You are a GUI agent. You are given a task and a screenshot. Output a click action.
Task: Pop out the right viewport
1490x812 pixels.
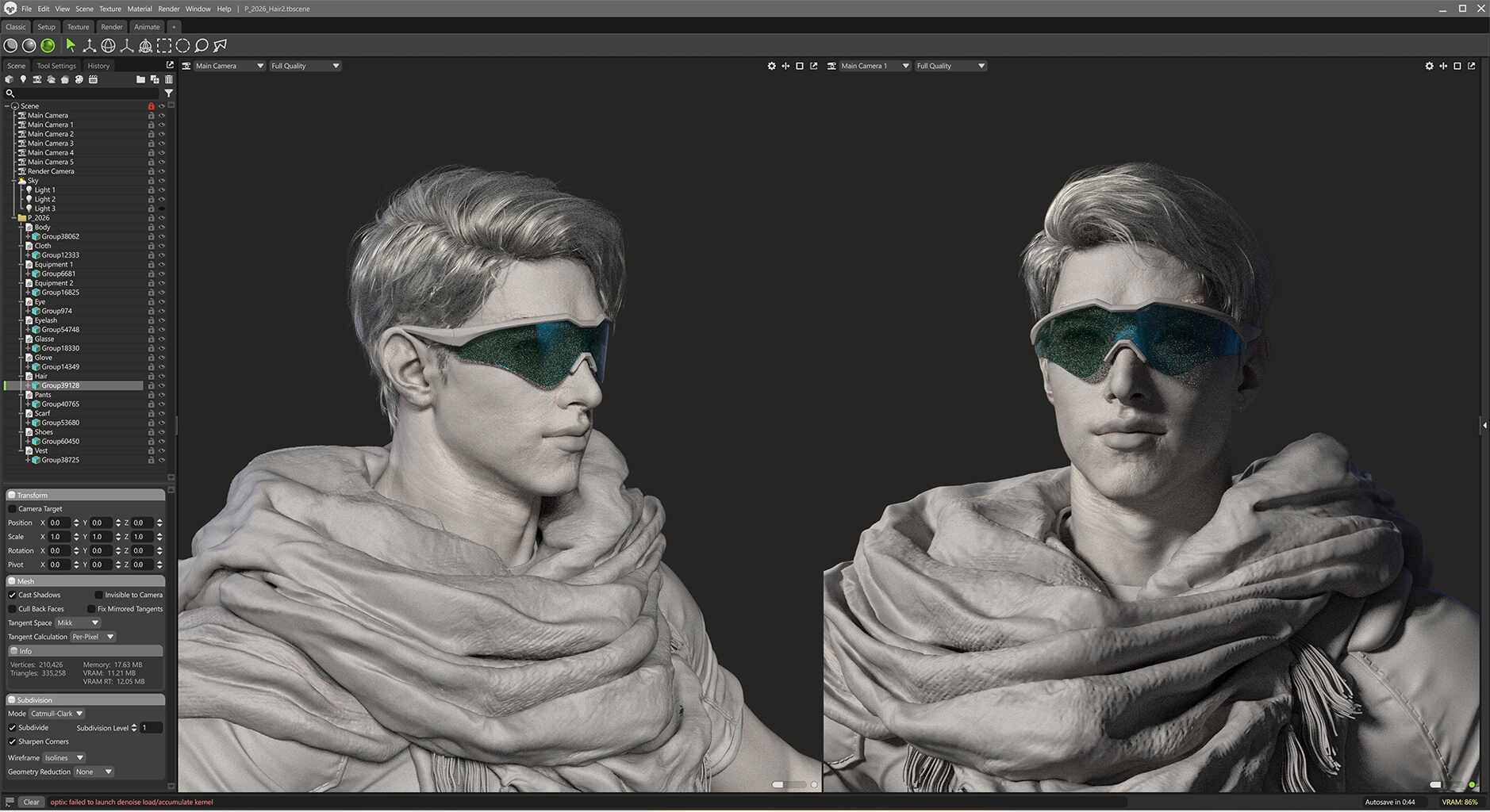point(1472,66)
